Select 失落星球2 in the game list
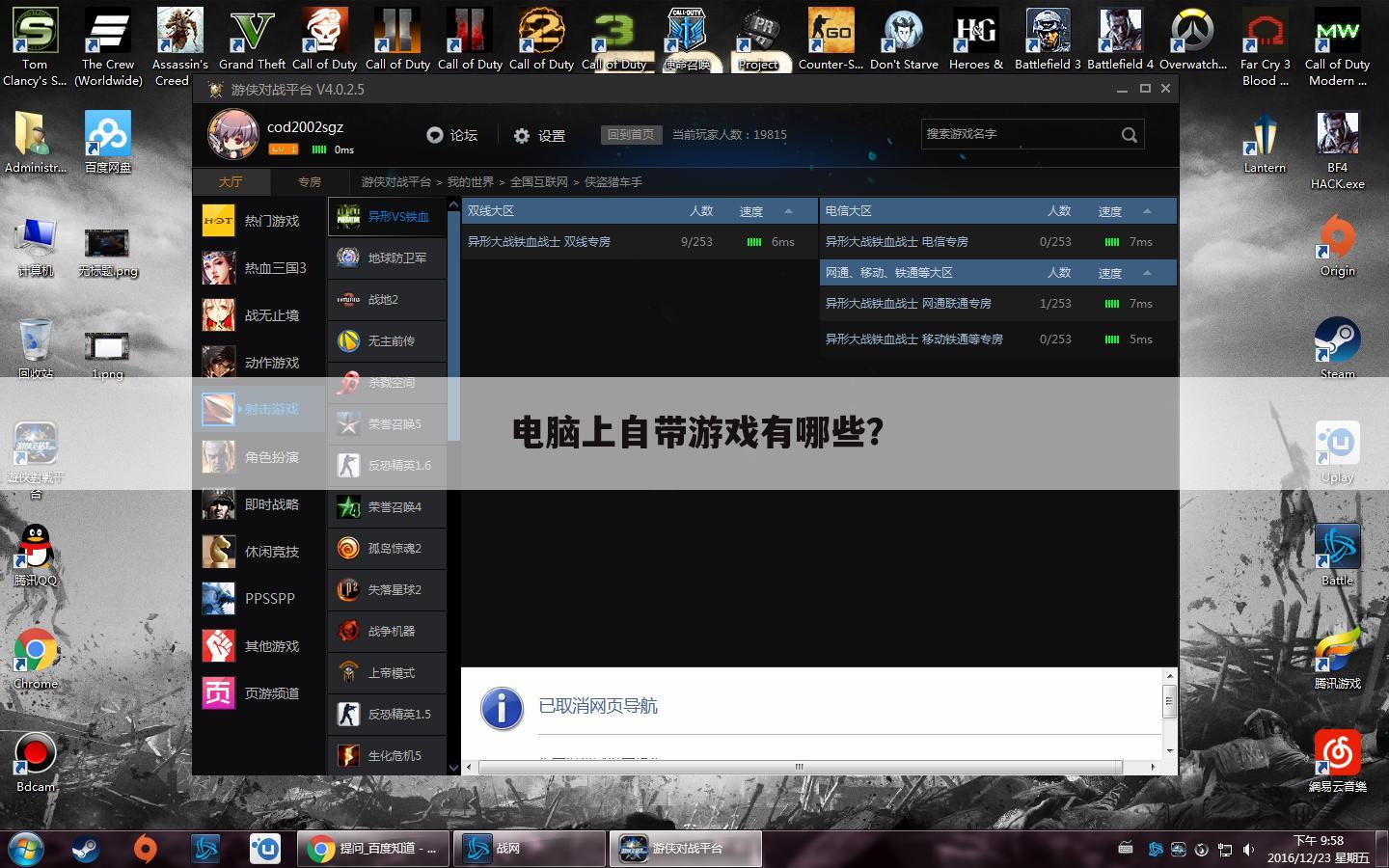1389x868 pixels. tap(388, 590)
